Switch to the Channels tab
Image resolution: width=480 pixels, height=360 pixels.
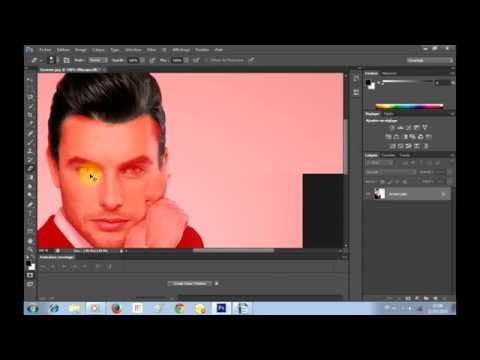coord(388,155)
